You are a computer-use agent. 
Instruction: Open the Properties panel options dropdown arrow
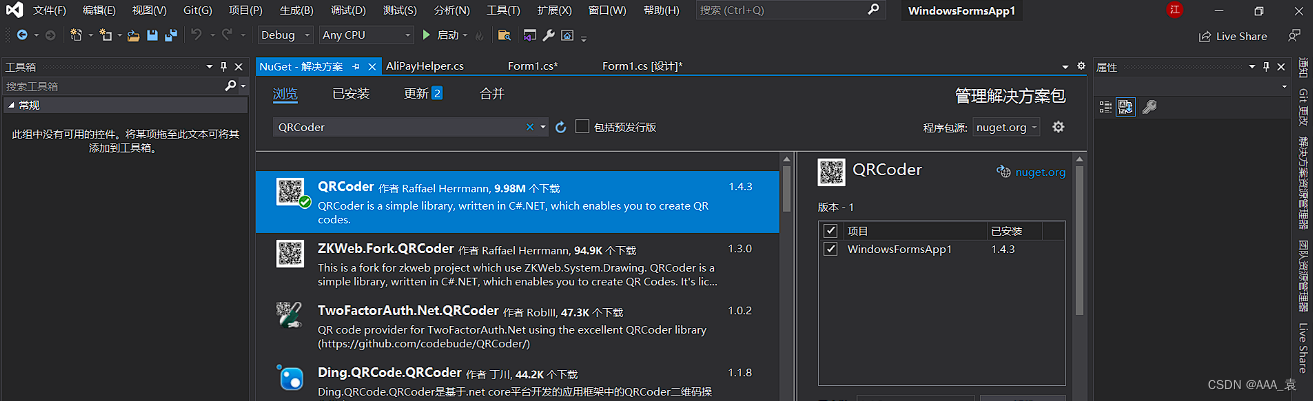pyautogui.click(x=1252, y=67)
